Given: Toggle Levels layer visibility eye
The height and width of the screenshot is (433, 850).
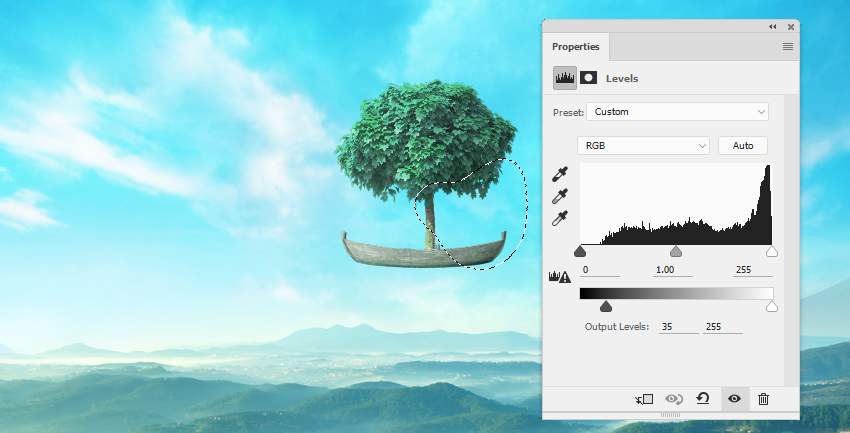Looking at the screenshot, I should click(x=734, y=399).
